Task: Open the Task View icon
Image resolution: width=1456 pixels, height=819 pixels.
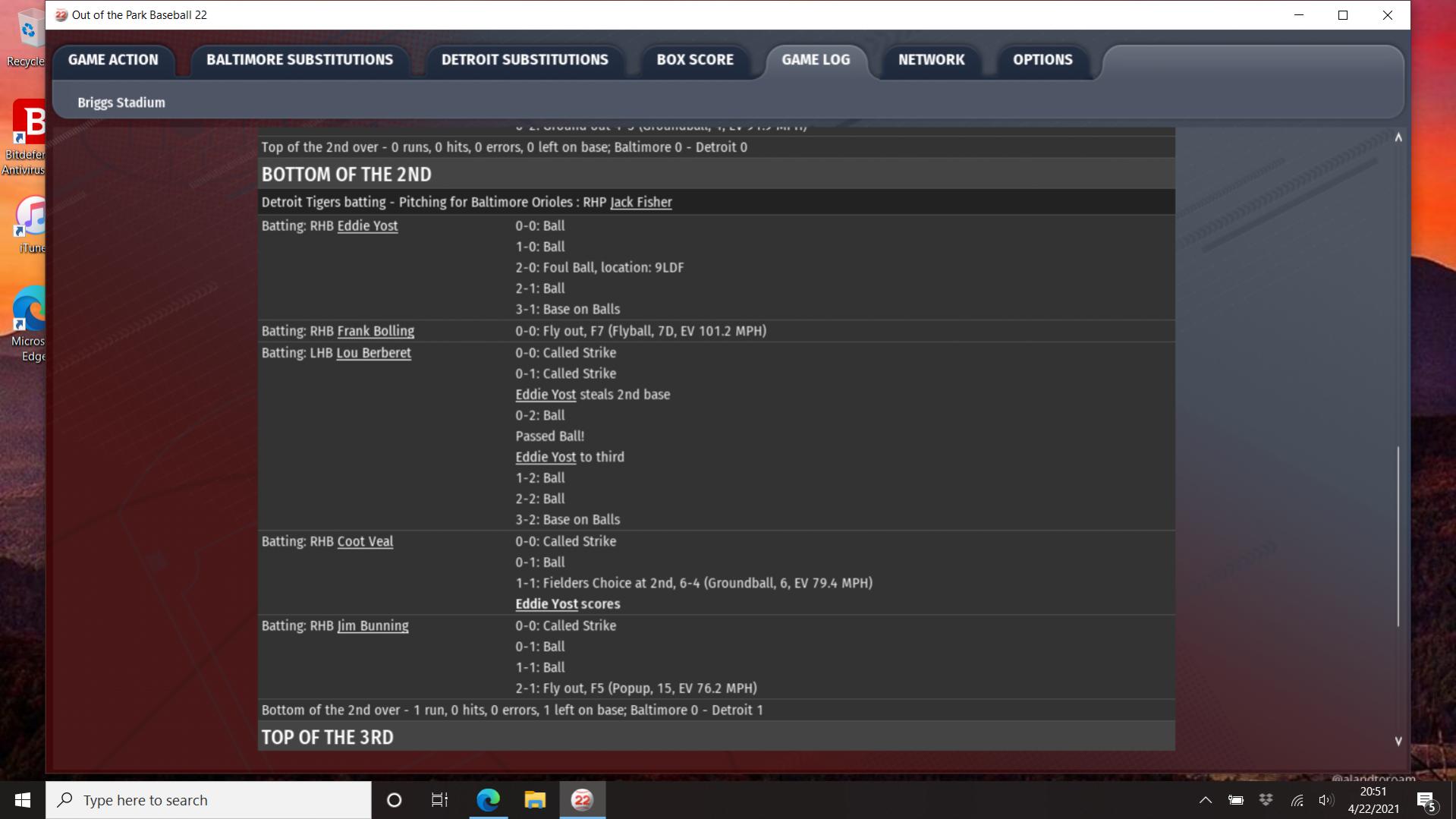Action: pos(439,800)
